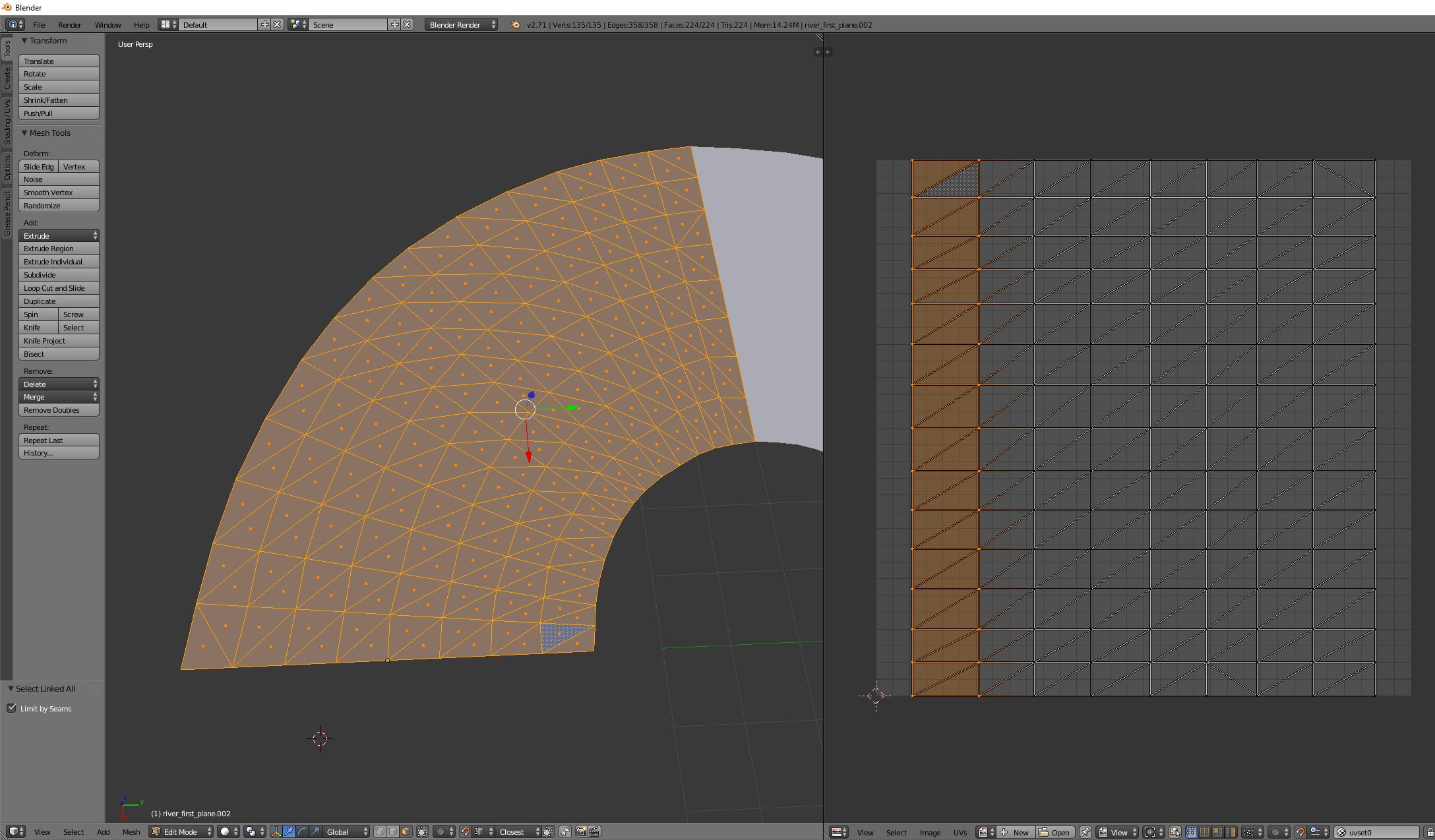Click the uvset0 UV map field
The width and height of the screenshot is (1435, 840).
(x=1376, y=832)
